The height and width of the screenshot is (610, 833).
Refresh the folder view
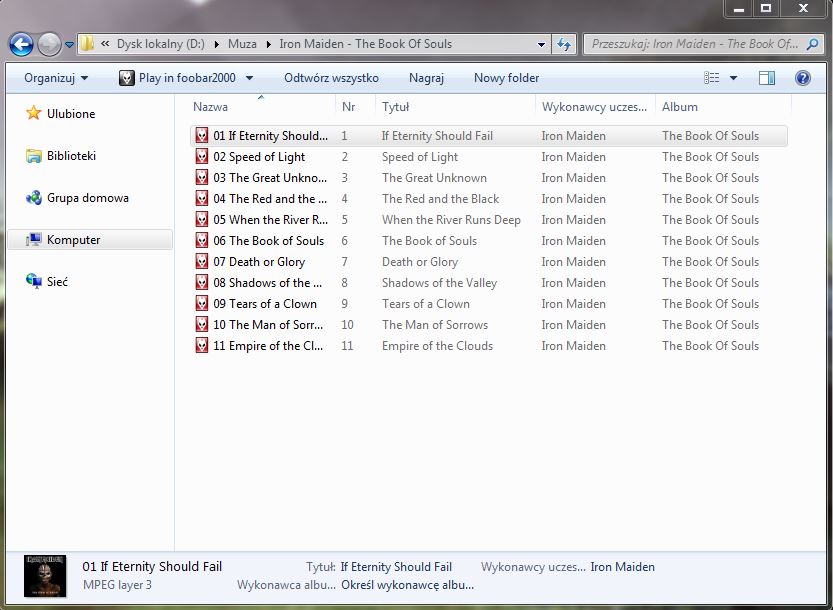coord(564,45)
